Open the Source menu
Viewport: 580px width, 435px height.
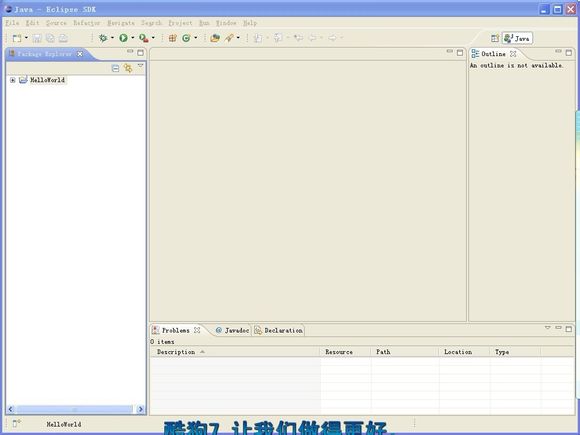56,23
